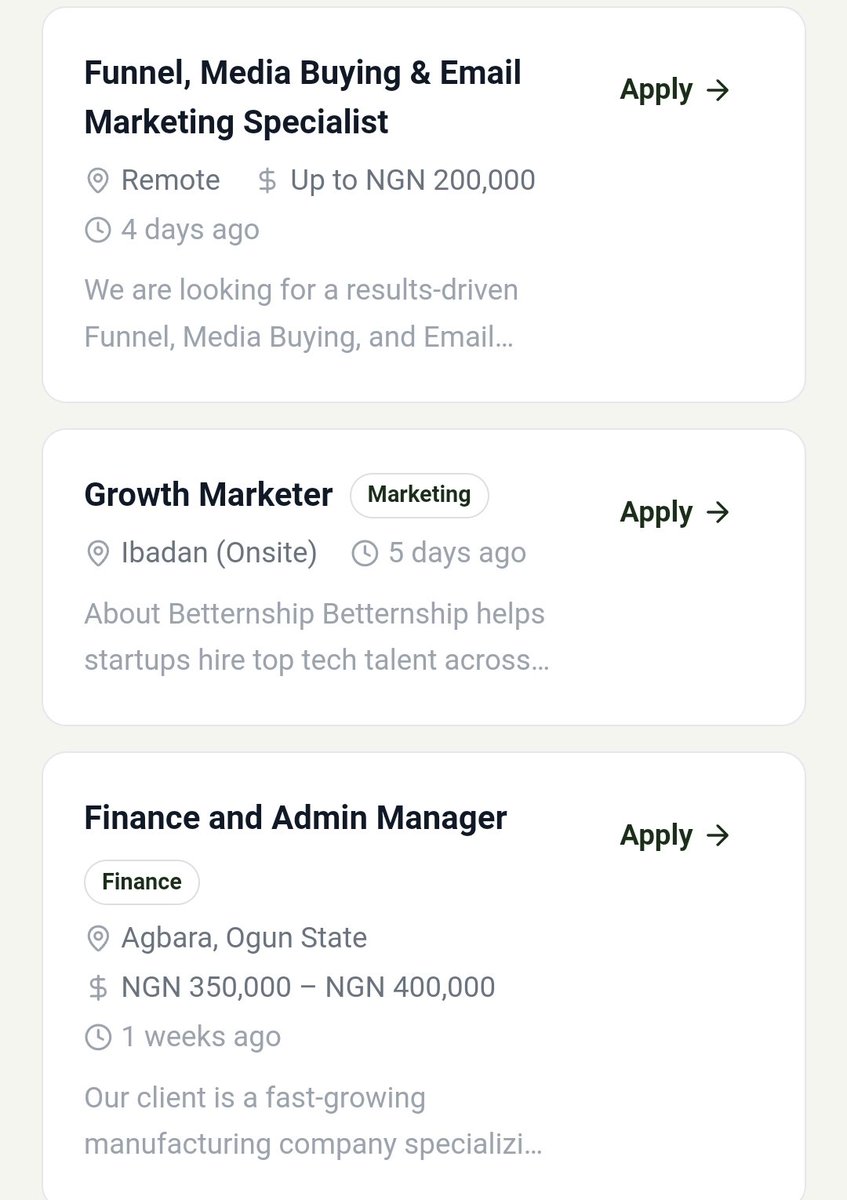Apply to the Finance and Admin Manager job
Screen dimensions: 847x1200
[x=675, y=835]
